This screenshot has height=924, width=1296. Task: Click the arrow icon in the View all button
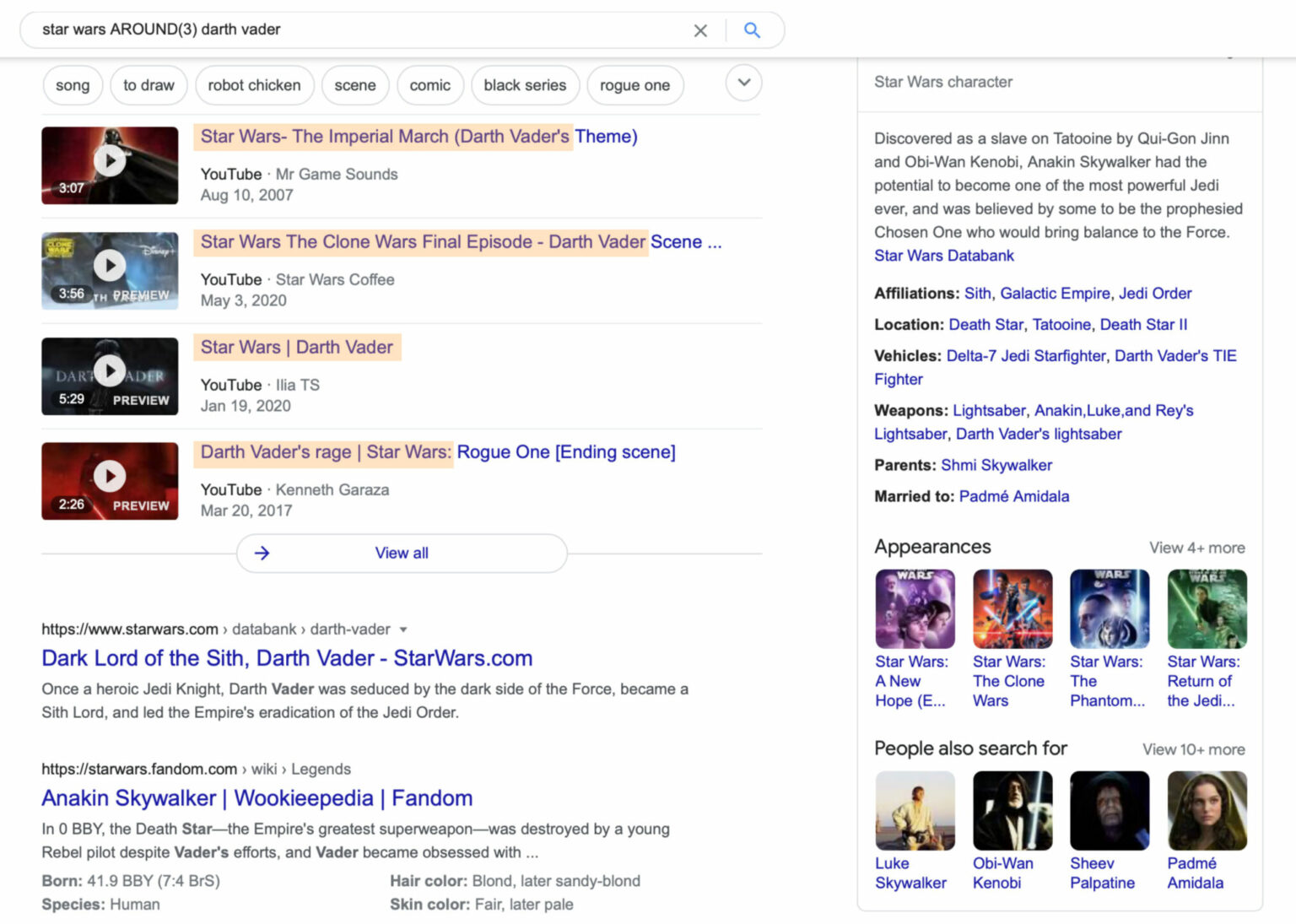click(x=262, y=553)
